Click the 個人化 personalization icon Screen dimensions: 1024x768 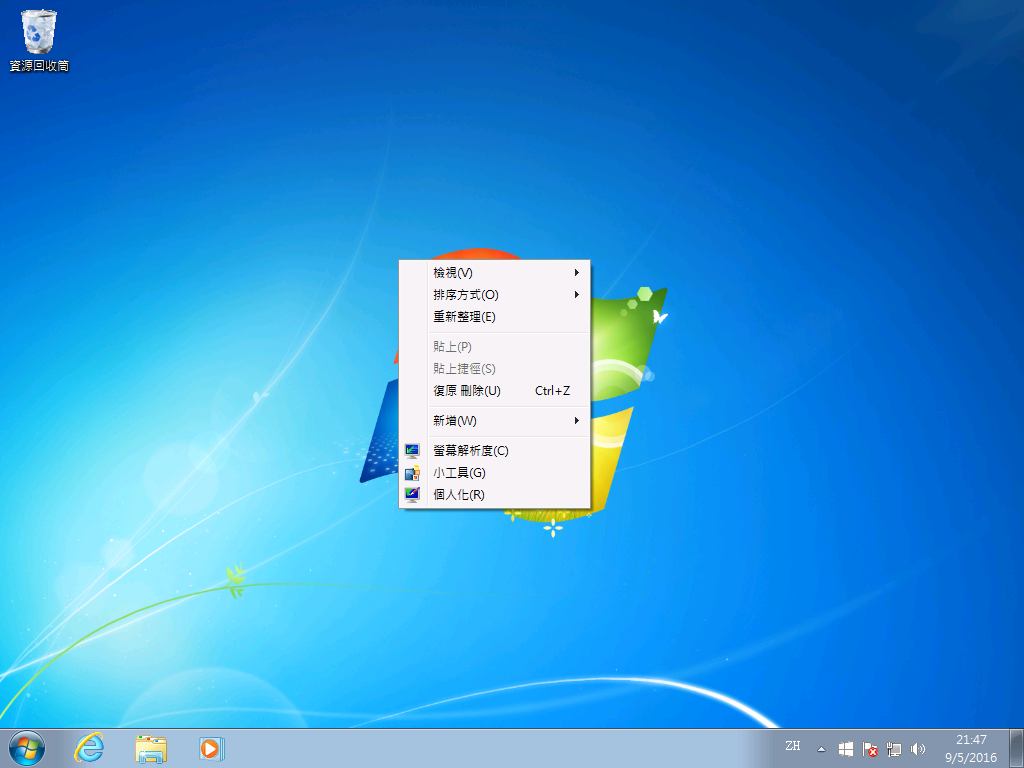[x=411, y=495]
